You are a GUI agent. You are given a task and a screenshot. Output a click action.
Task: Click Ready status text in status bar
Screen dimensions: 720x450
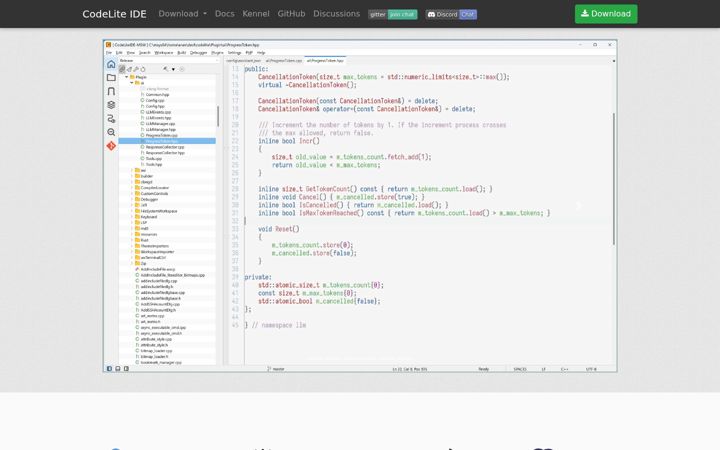click(484, 369)
